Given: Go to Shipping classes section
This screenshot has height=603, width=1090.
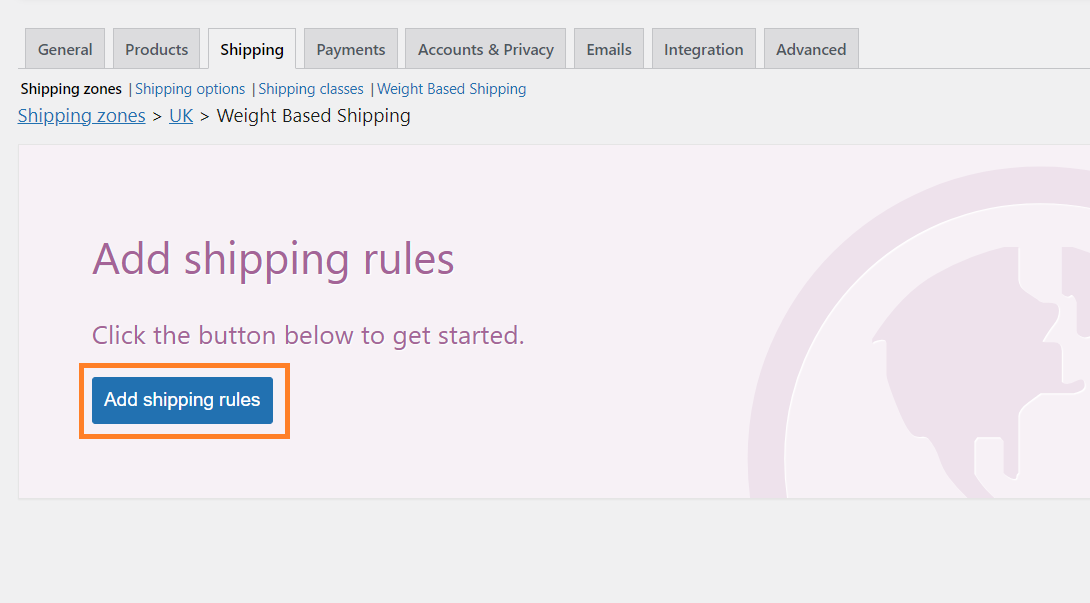Looking at the screenshot, I should click(311, 89).
